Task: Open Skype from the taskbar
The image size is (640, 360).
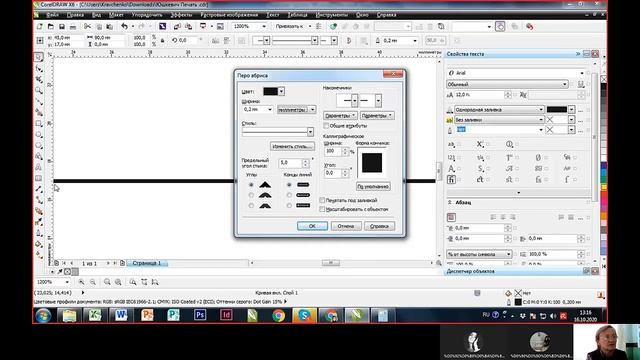Action: [x=304, y=315]
